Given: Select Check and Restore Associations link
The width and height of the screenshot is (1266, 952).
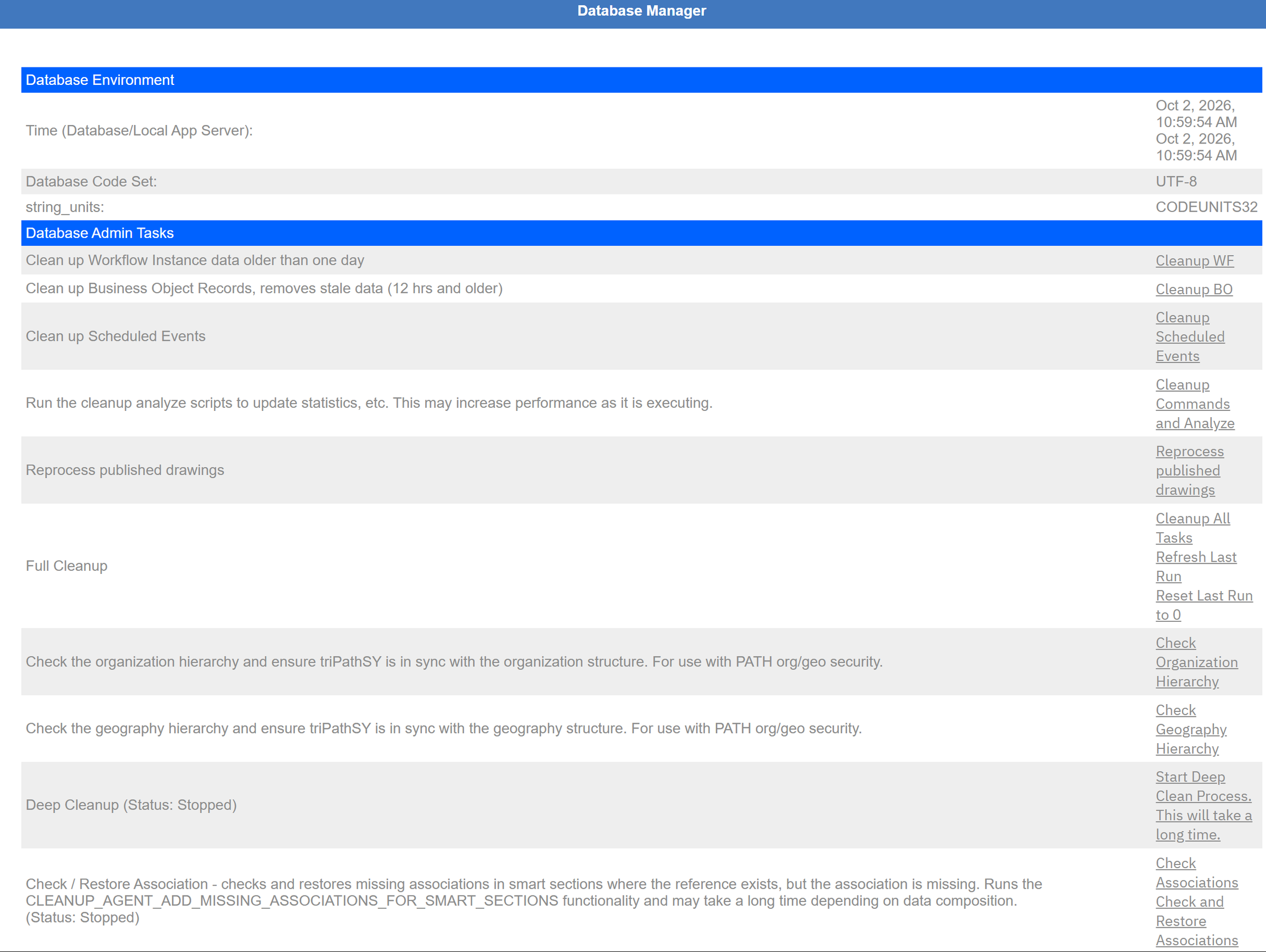Looking at the screenshot, I should coord(1197,921).
